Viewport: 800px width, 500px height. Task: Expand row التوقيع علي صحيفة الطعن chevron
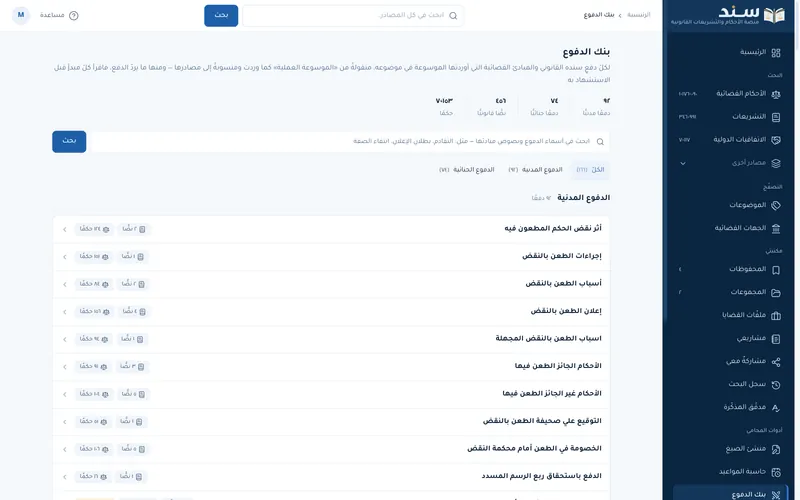[x=65, y=422]
